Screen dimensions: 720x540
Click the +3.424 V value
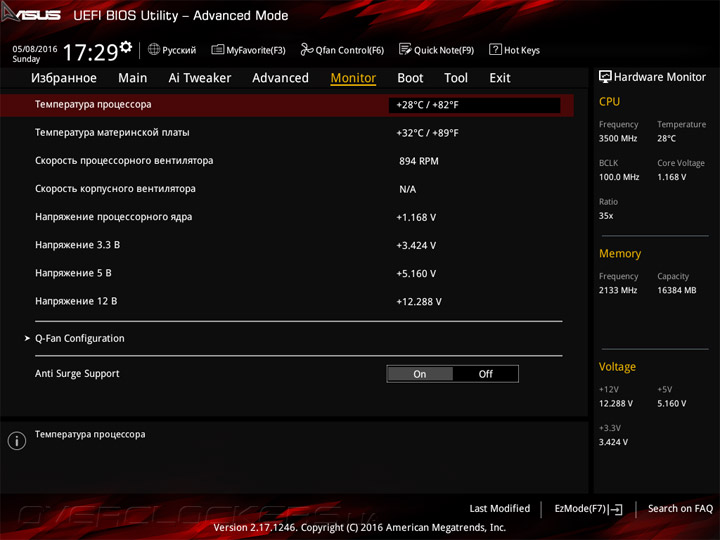pyautogui.click(x=416, y=245)
